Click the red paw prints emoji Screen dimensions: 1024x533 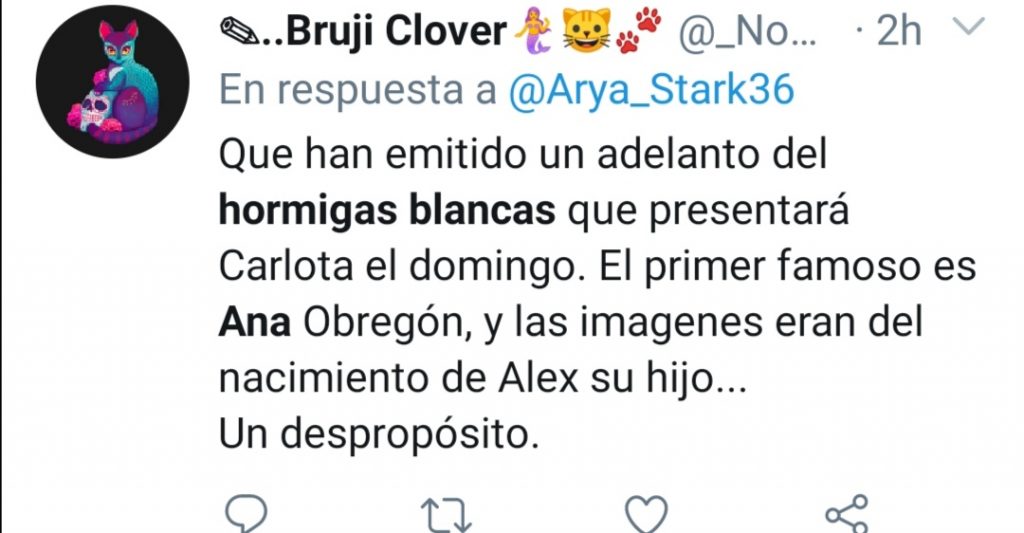click(x=638, y=31)
